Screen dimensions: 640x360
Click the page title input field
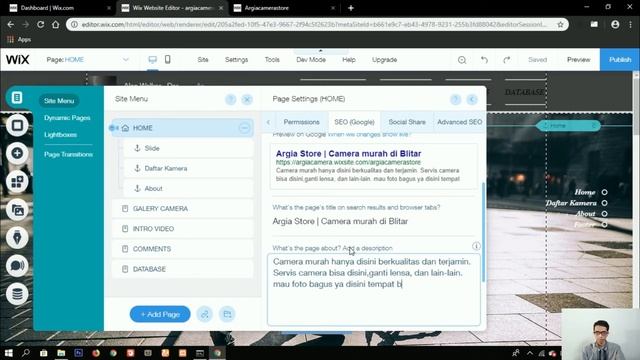[x=373, y=222]
